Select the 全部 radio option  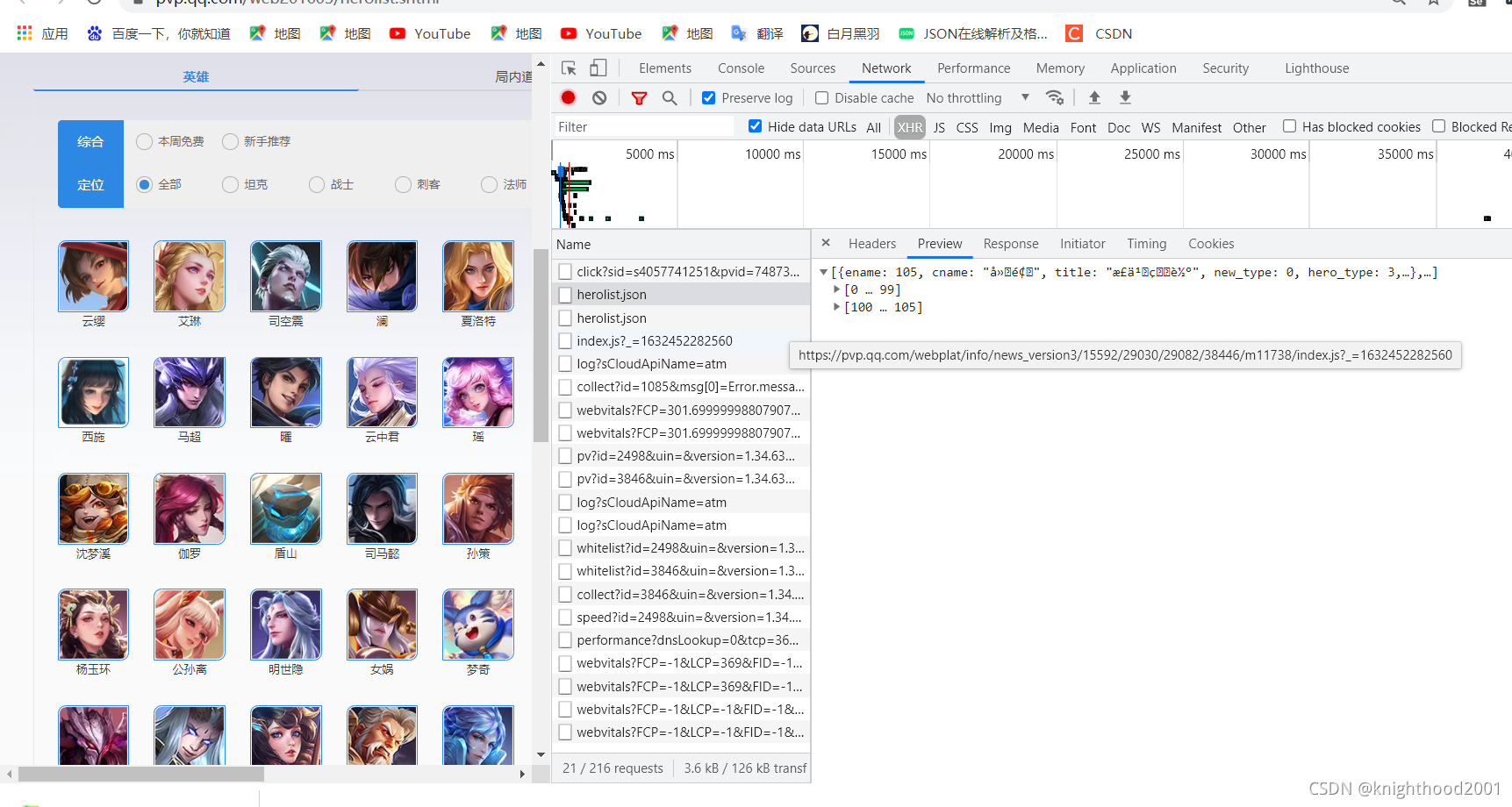click(x=145, y=184)
